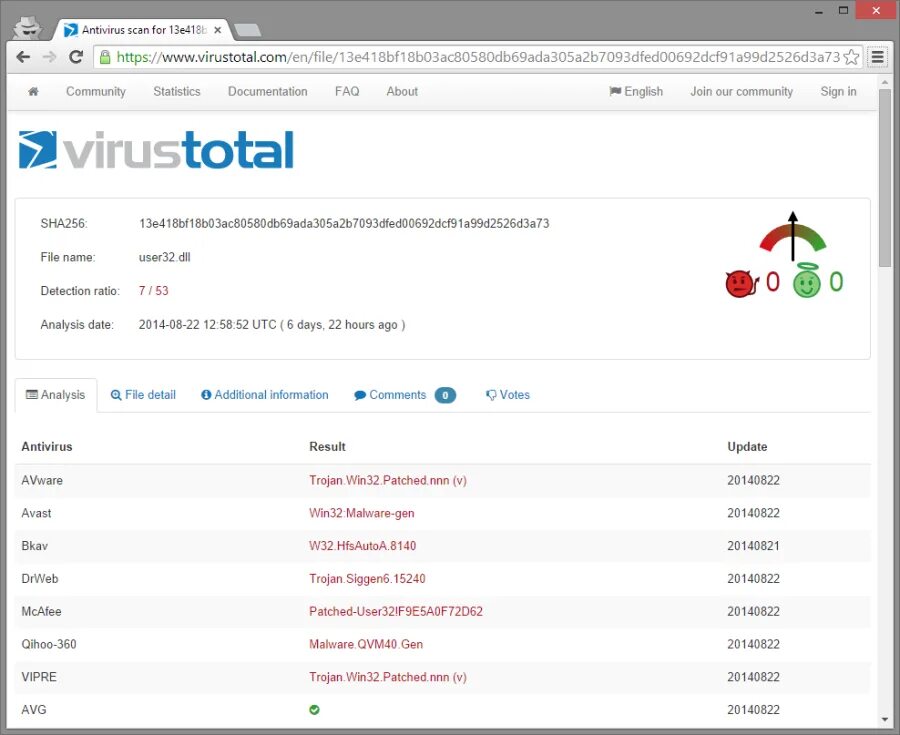Minimize the browser window

pyautogui.click(x=819, y=11)
